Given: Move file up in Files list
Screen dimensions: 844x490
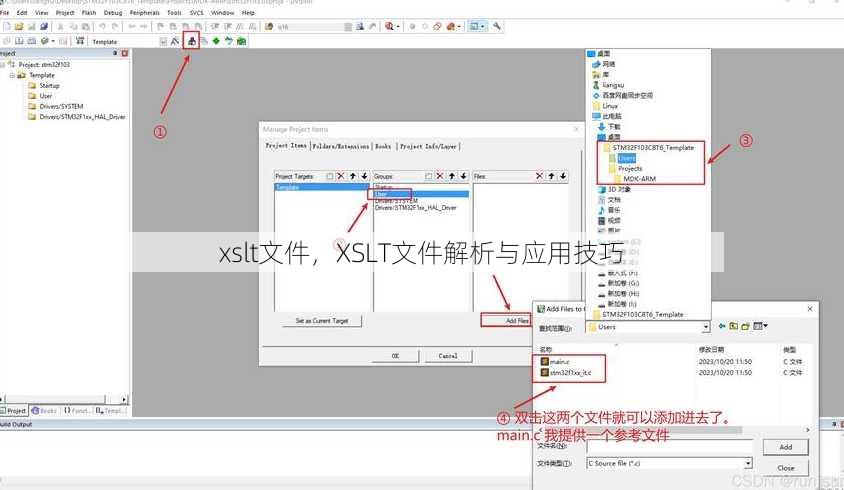Looking at the screenshot, I should coord(551,176).
